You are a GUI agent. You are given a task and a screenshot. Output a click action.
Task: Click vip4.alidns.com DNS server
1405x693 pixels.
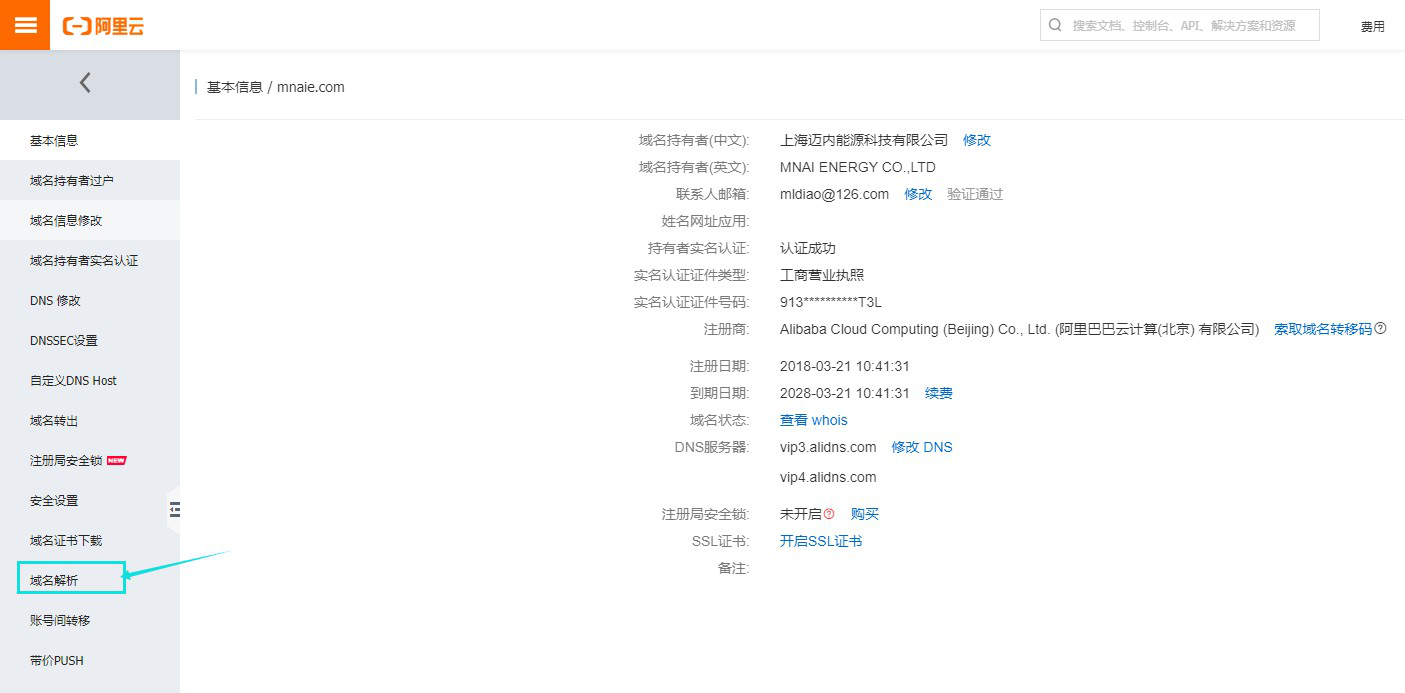pos(828,477)
